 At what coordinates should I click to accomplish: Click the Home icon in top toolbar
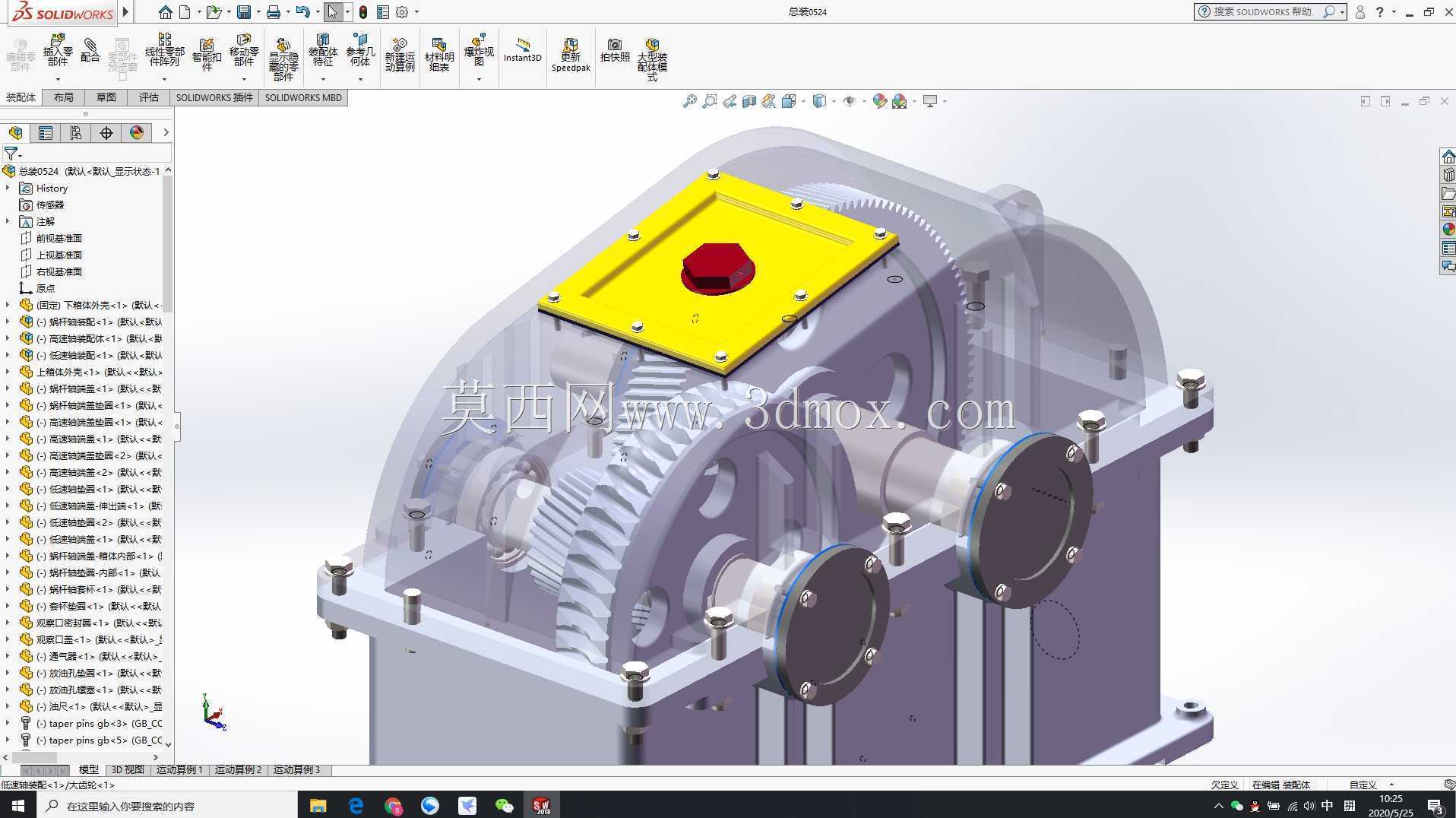165,12
